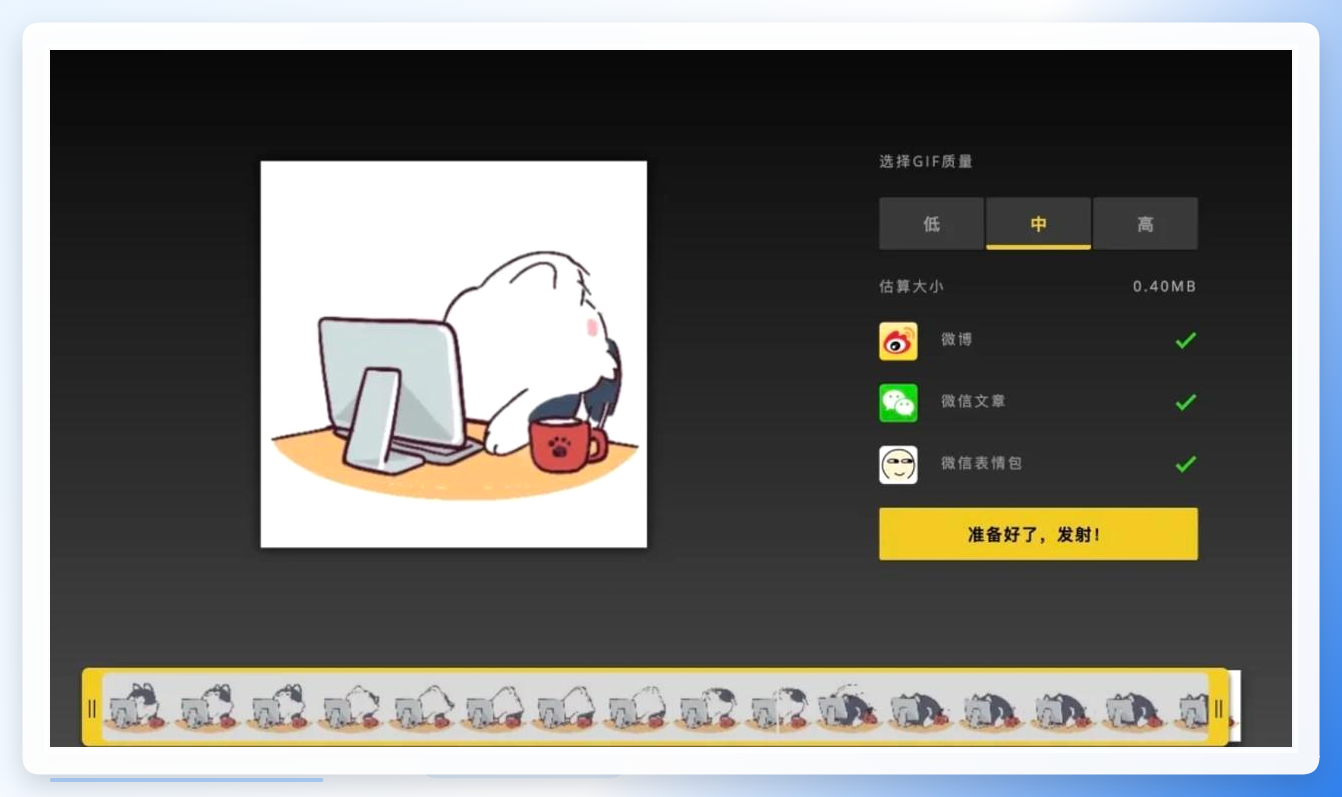Image resolution: width=1342 pixels, height=797 pixels.
Task: Click the green checkmark beside 微信表情包
Action: 1185,465
